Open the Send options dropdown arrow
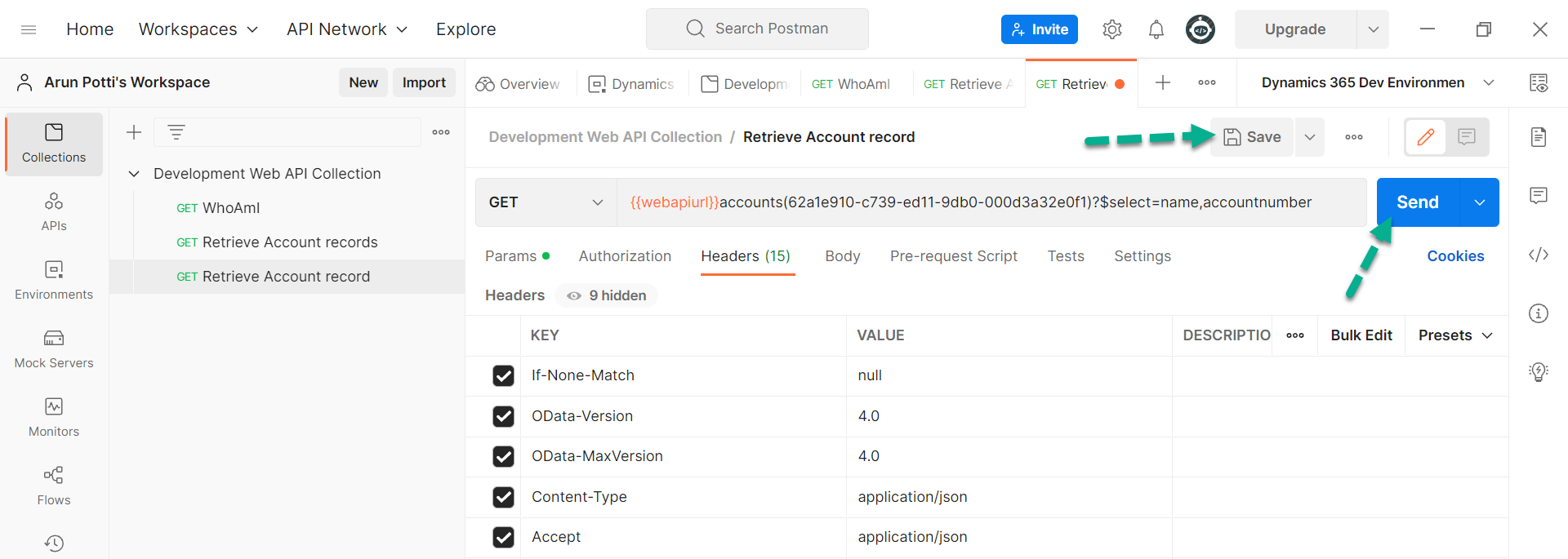Screen dimensions: 1568x559 (1479, 202)
